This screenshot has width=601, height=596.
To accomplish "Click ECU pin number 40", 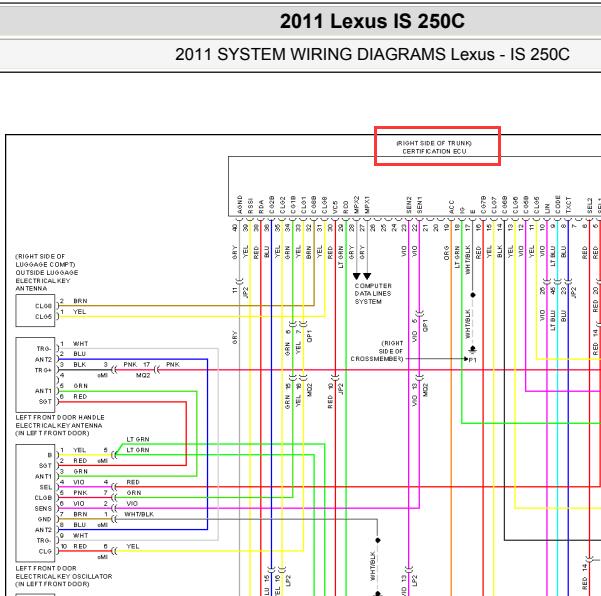I will click(x=235, y=228).
